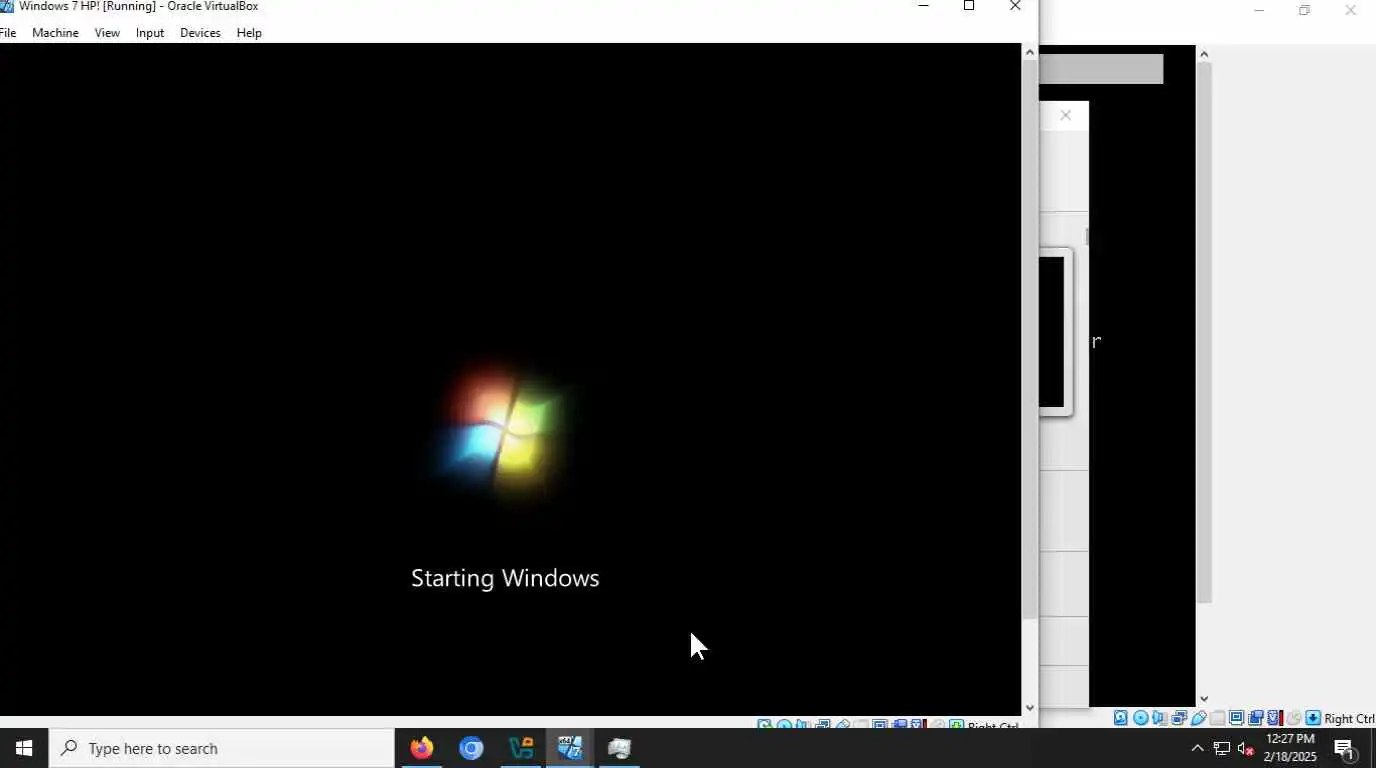
Task: Click VirtualBox icon in VM title bar
Action: 6,6
